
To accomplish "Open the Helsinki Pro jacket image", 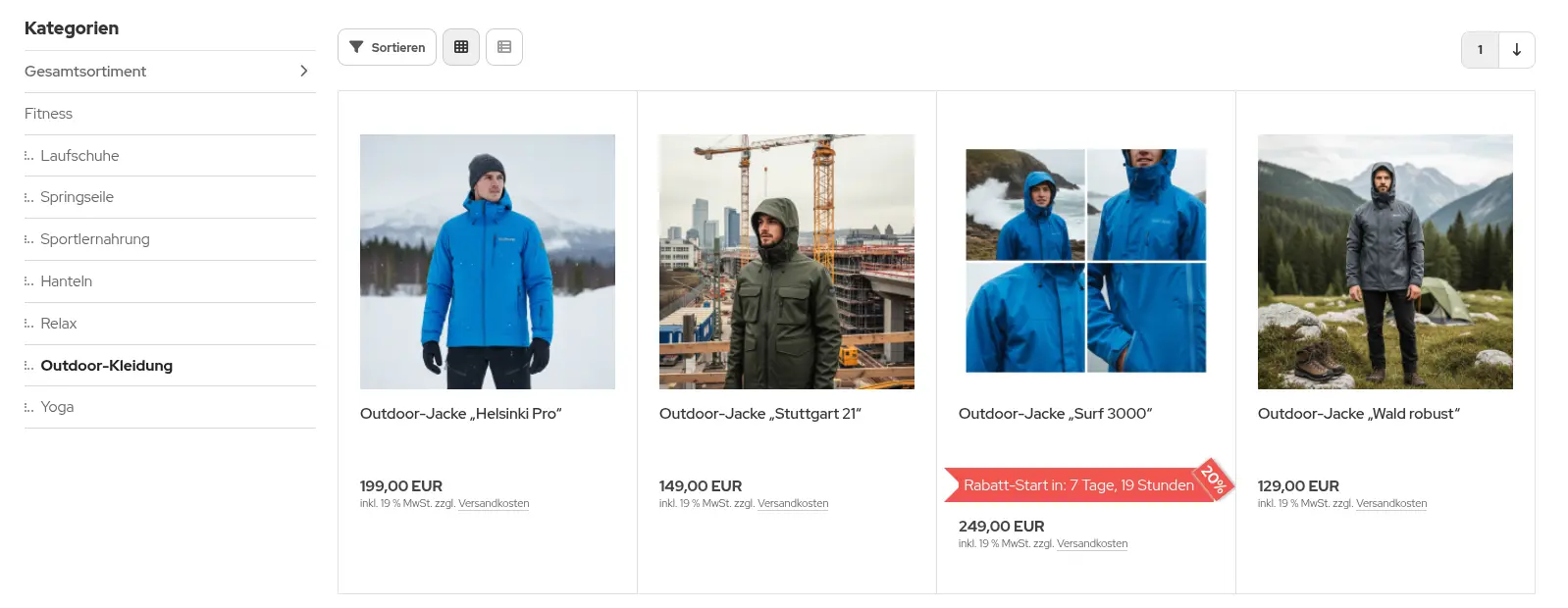I will [488, 262].
